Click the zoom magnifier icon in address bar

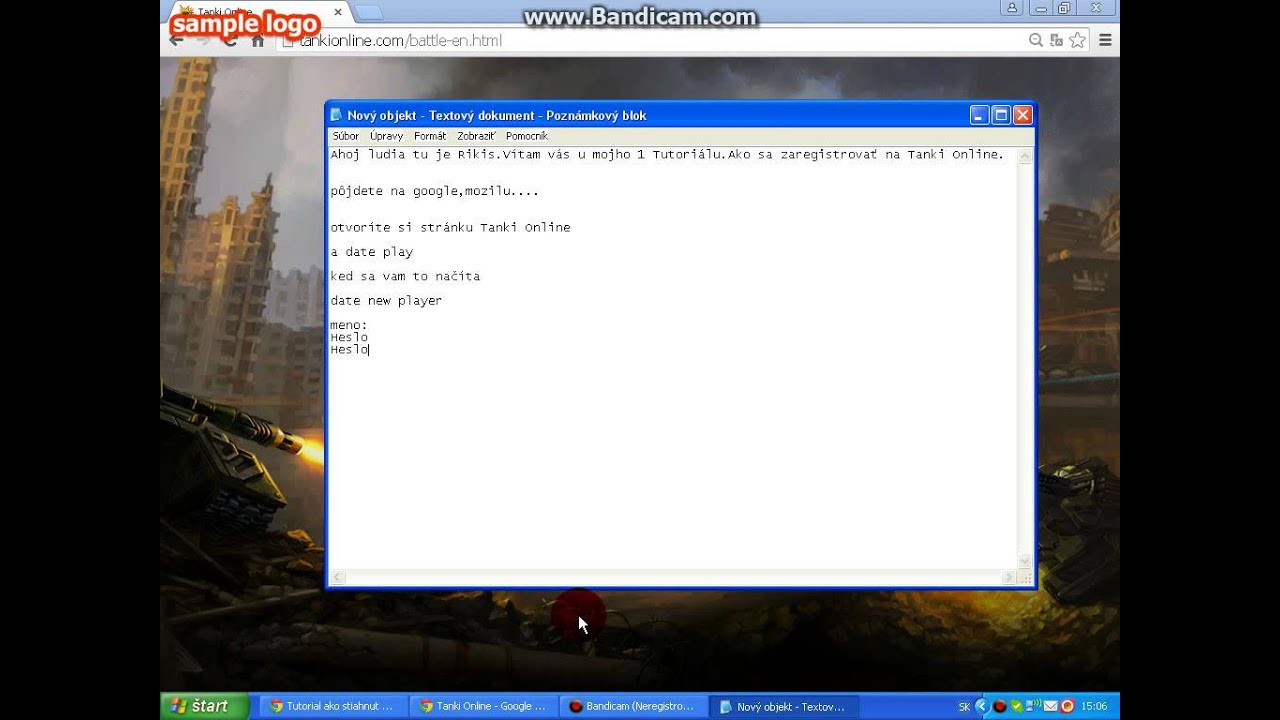[1036, 40]
